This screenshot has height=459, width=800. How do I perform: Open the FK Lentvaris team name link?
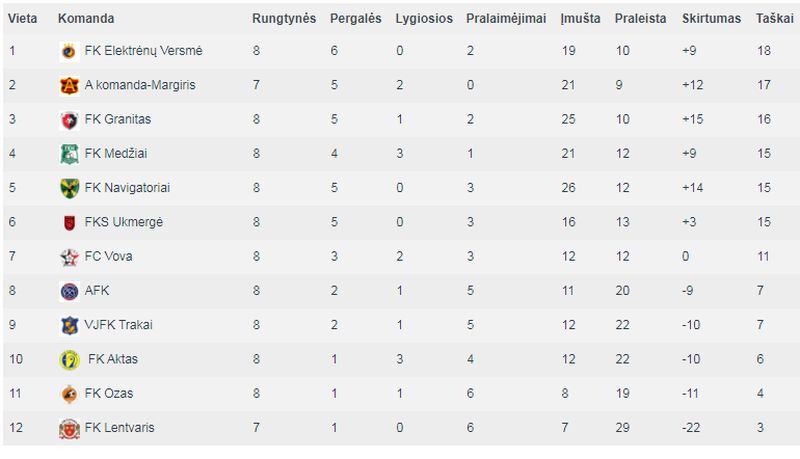pos(119,428)
